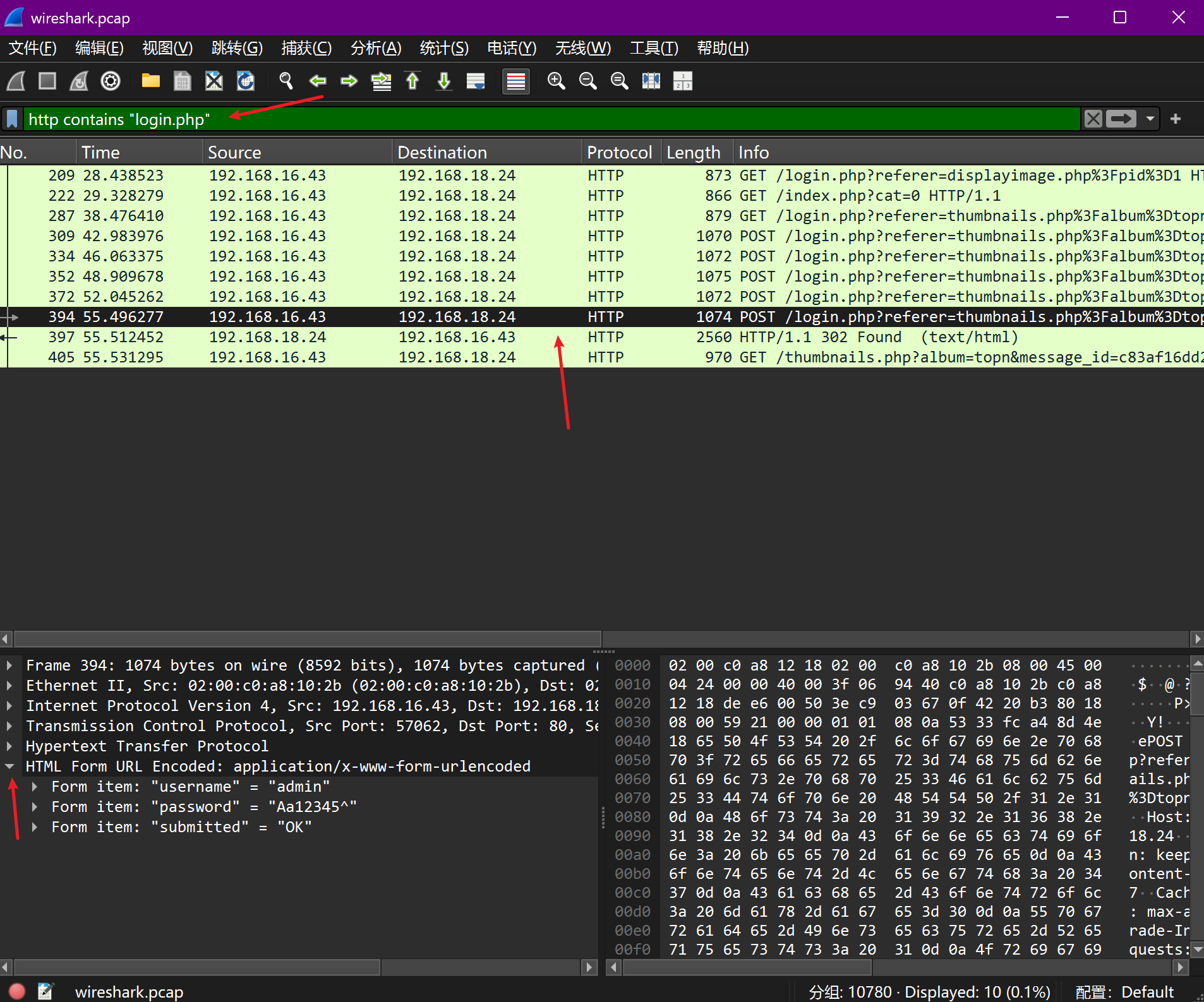Go back in packet history
Screen dimensions: 1204x1002
click(317, 81)
